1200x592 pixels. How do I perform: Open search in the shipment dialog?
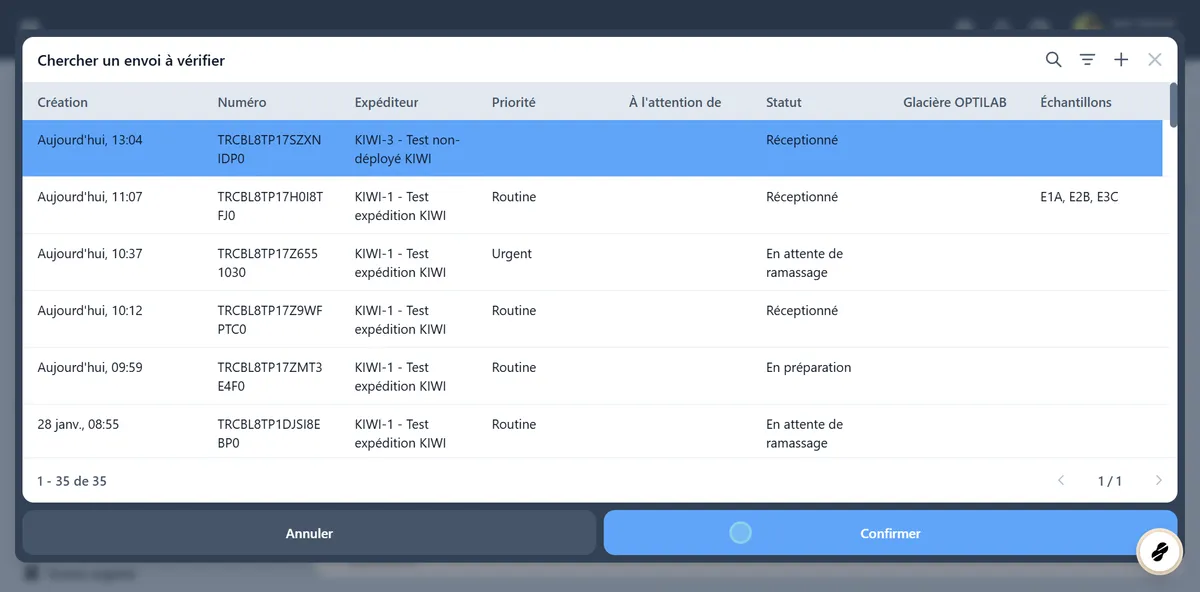pyautogui.click(x=1053, y=60)
